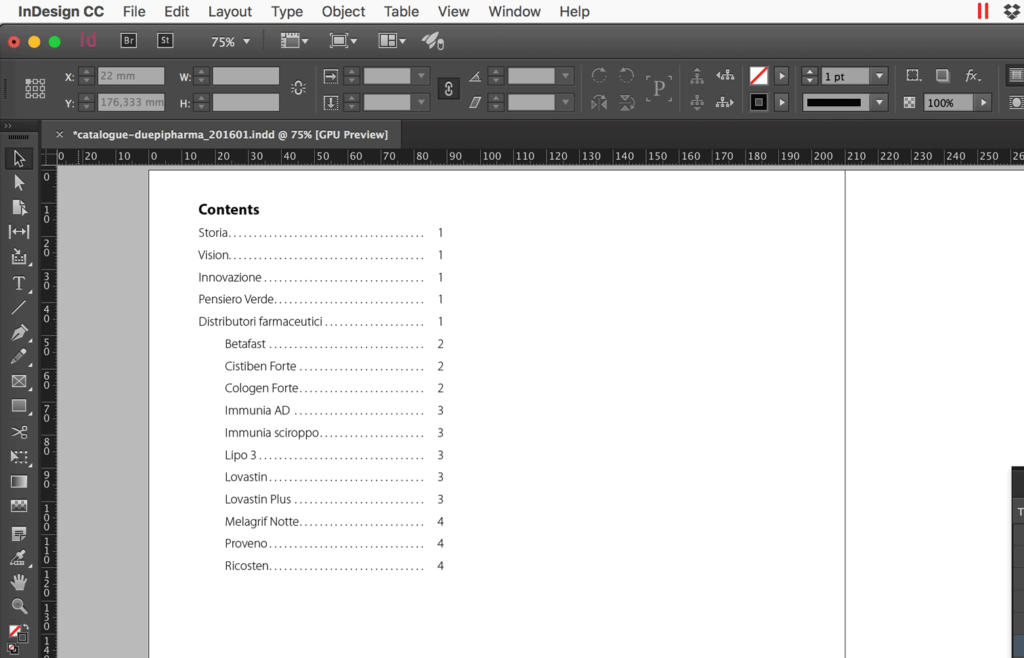The image size is (1024, 658).
Task: Open the Object menu
Action: [343, 11]
